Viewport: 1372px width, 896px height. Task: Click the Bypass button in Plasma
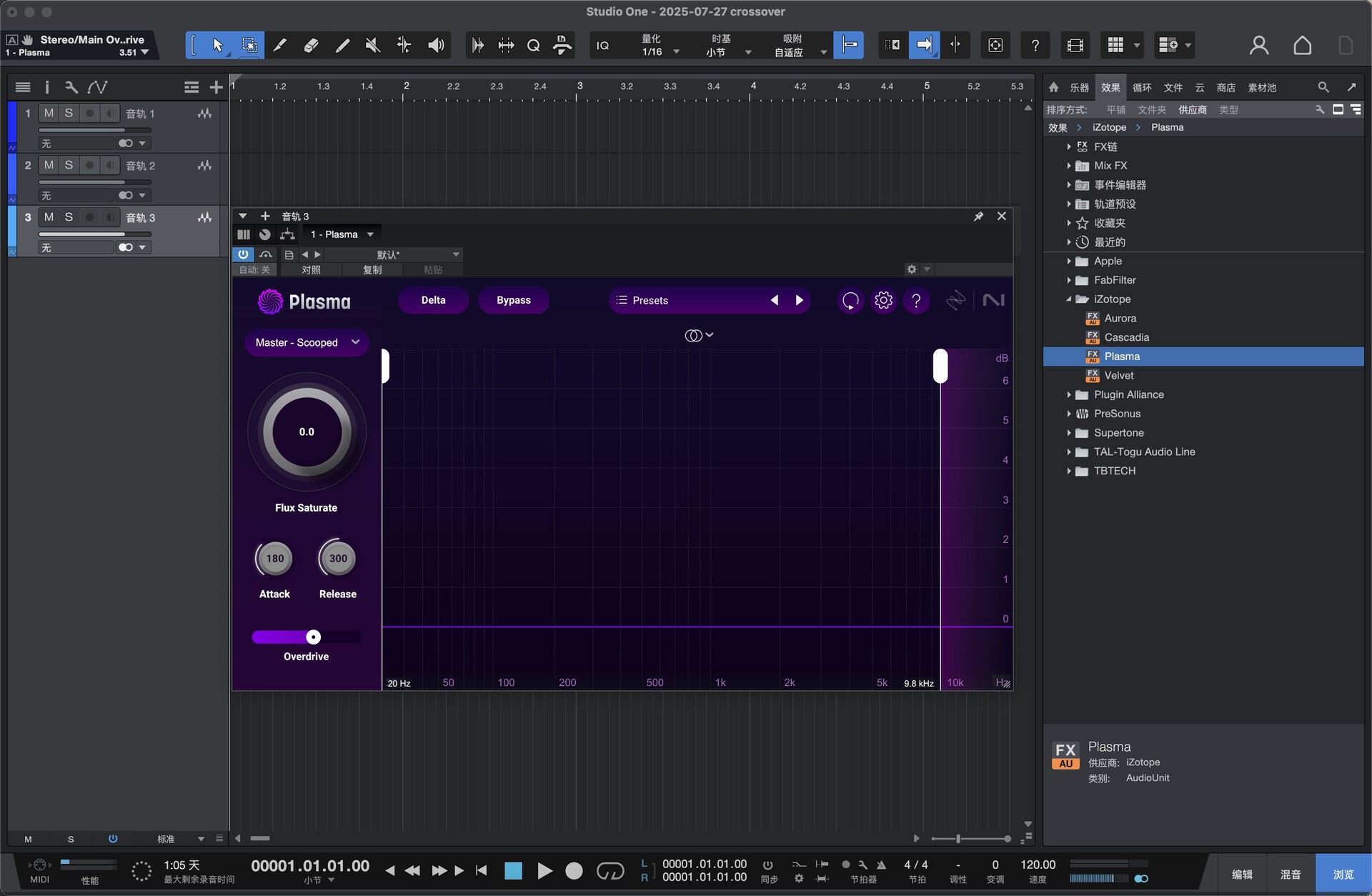[x=514, y=300]
